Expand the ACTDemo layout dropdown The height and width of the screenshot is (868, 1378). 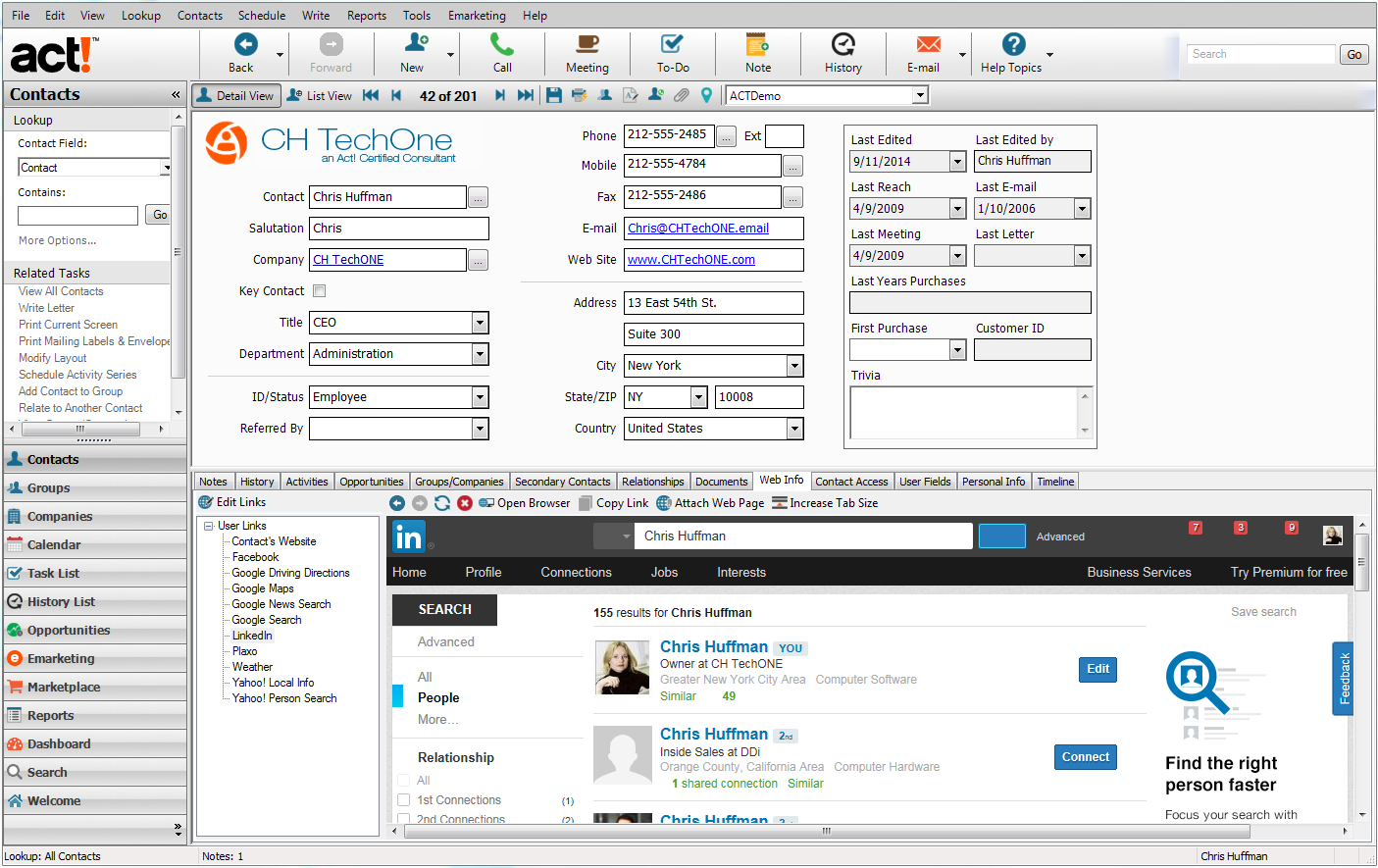coord(920,95)
